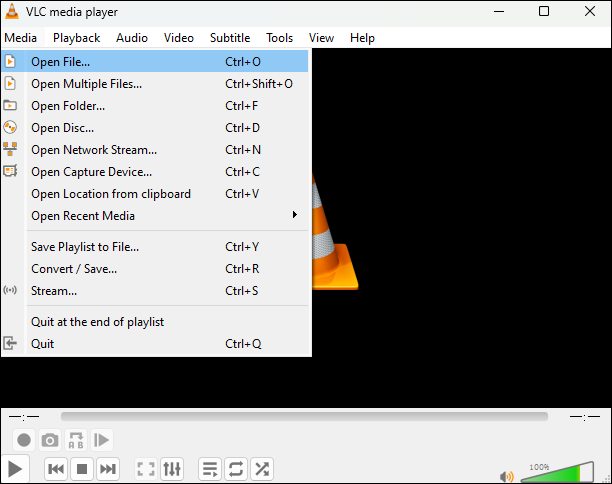
Task: Select Open Location from clipboard
Action: tap(155, 194)
